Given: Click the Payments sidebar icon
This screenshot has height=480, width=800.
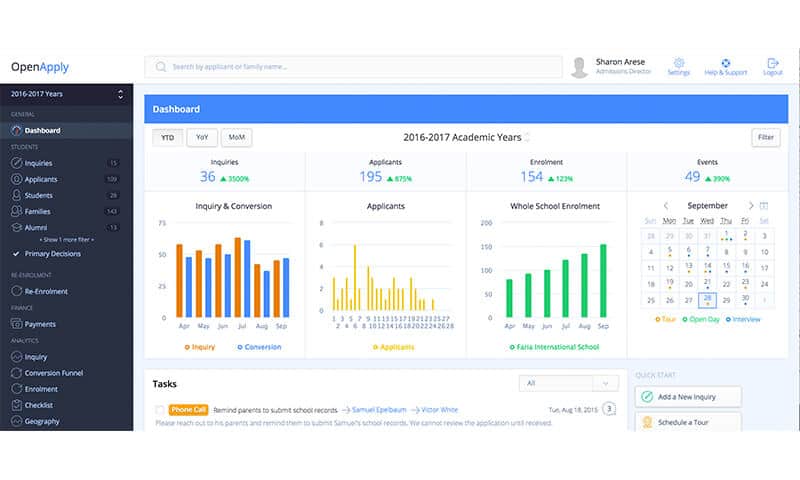Looking at the screenshot, I should click(x=16, y=324).
